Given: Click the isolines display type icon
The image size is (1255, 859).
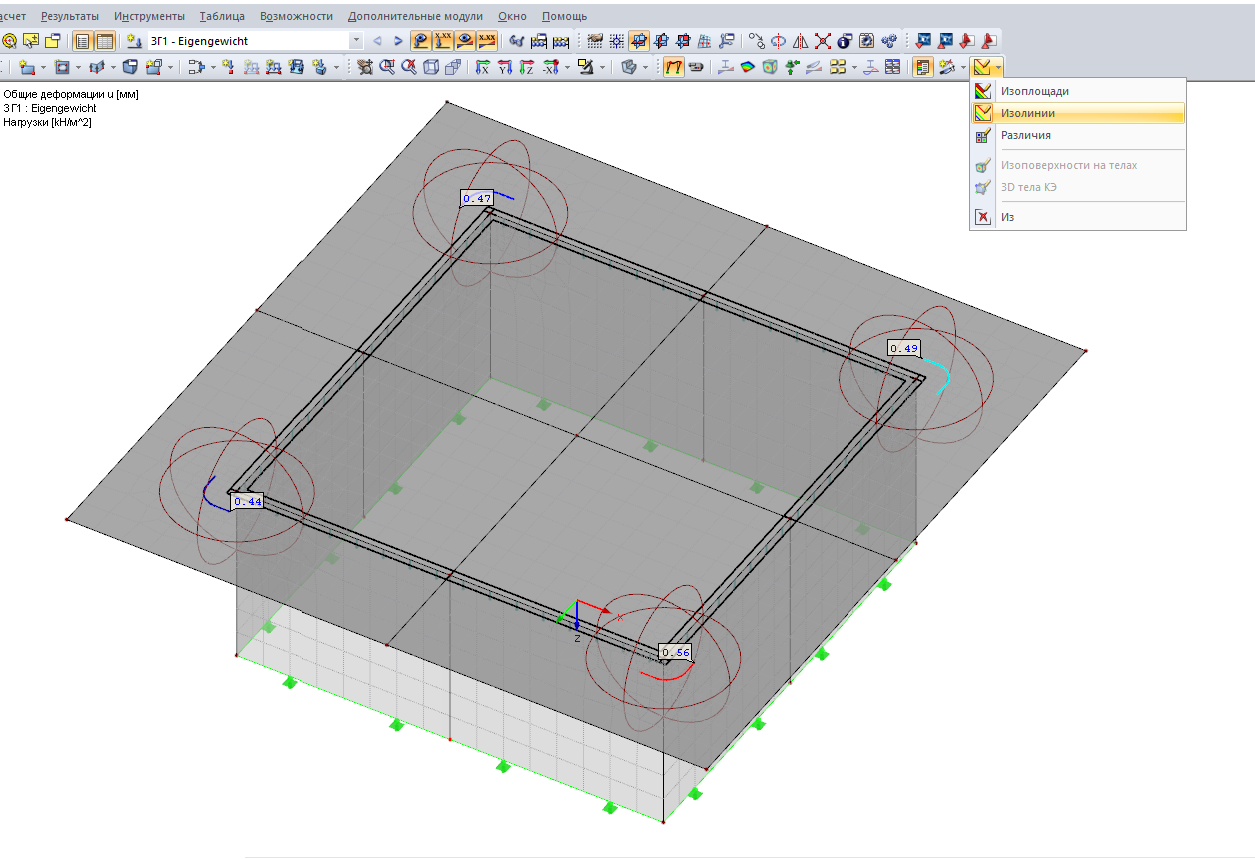Looking at the screenshot, I should pos(983,67).
